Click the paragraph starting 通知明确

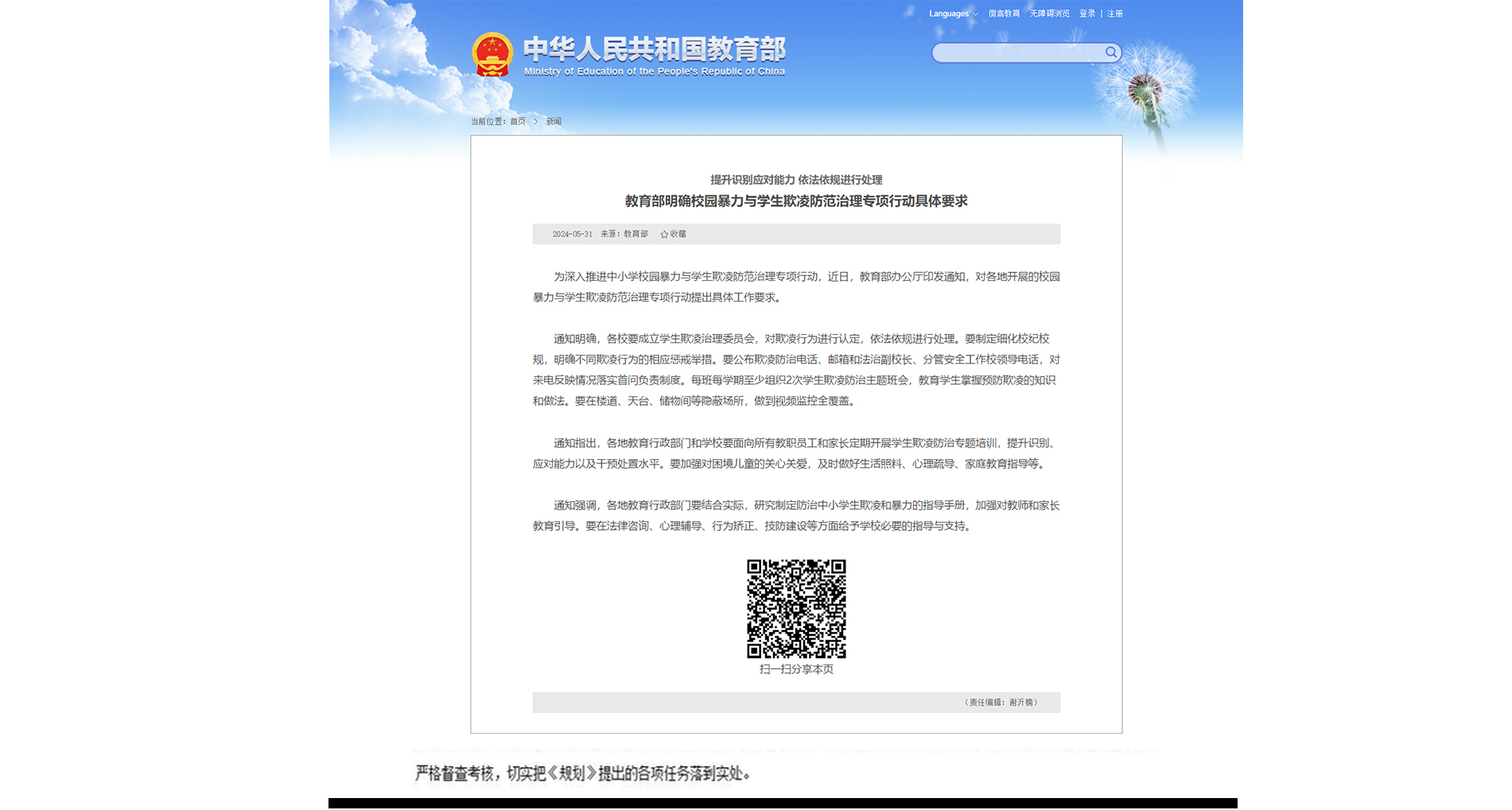tap(796, 370)
